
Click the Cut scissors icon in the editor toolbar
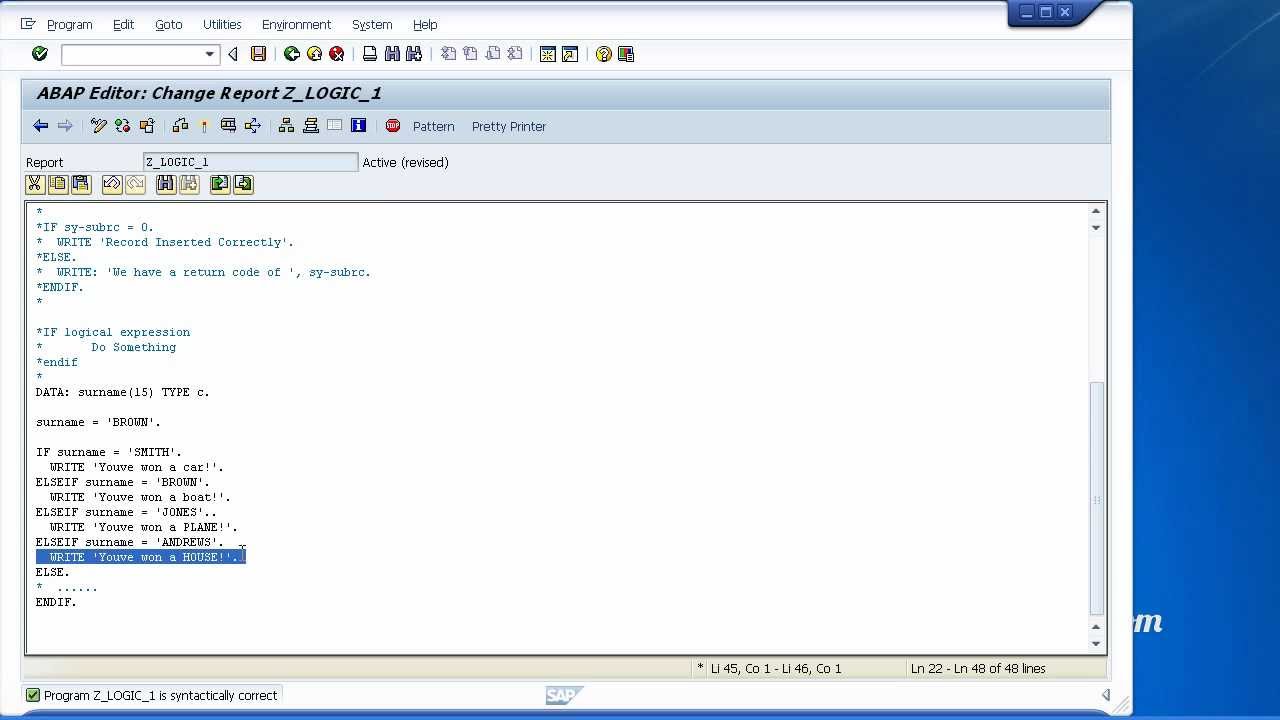[x=35, y=184]
